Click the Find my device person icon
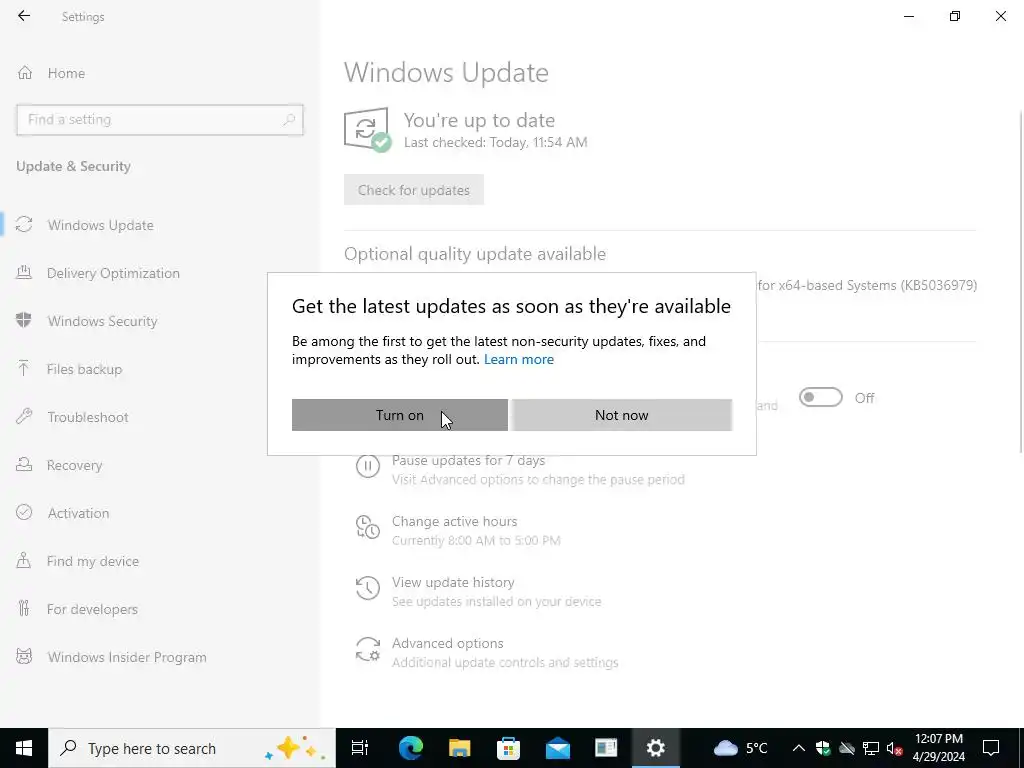Screen dimensions: 1024x768 (24, 560)
